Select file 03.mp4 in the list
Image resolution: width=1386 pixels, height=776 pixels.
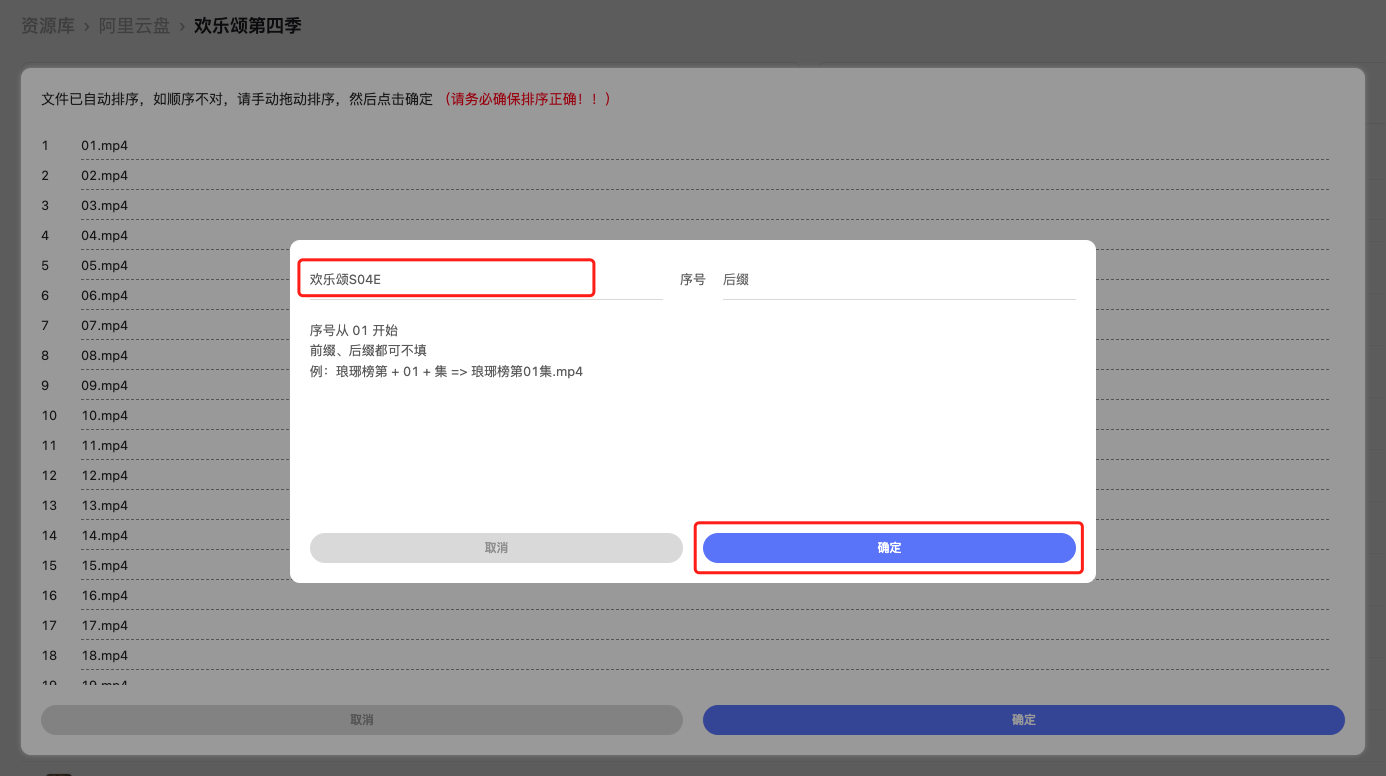click(x=105, y=206)
